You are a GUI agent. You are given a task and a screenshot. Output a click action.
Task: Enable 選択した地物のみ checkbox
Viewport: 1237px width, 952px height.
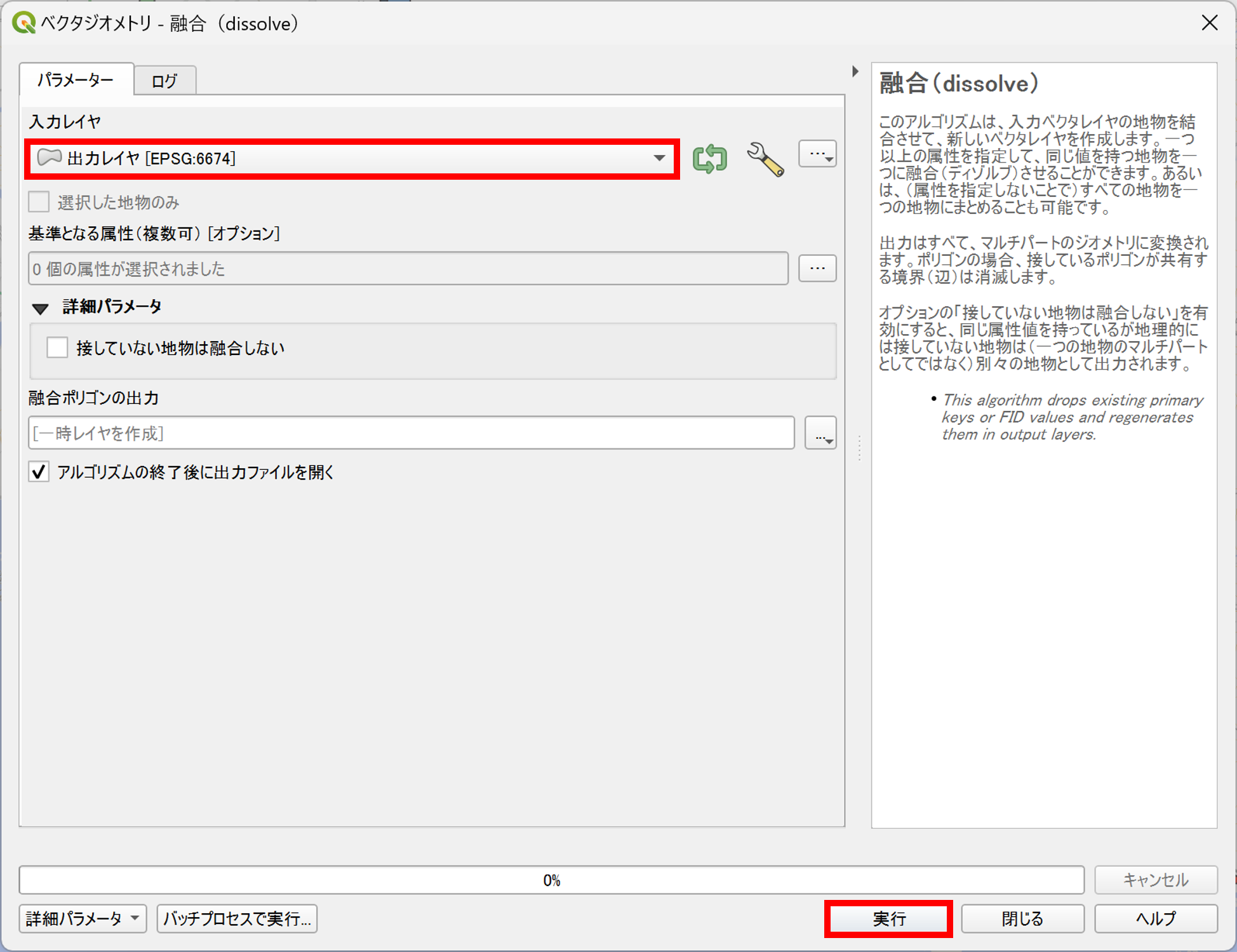39,203
